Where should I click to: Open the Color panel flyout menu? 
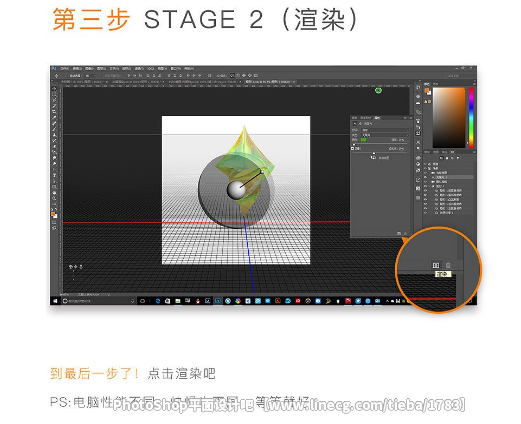(x=474, y=84)
